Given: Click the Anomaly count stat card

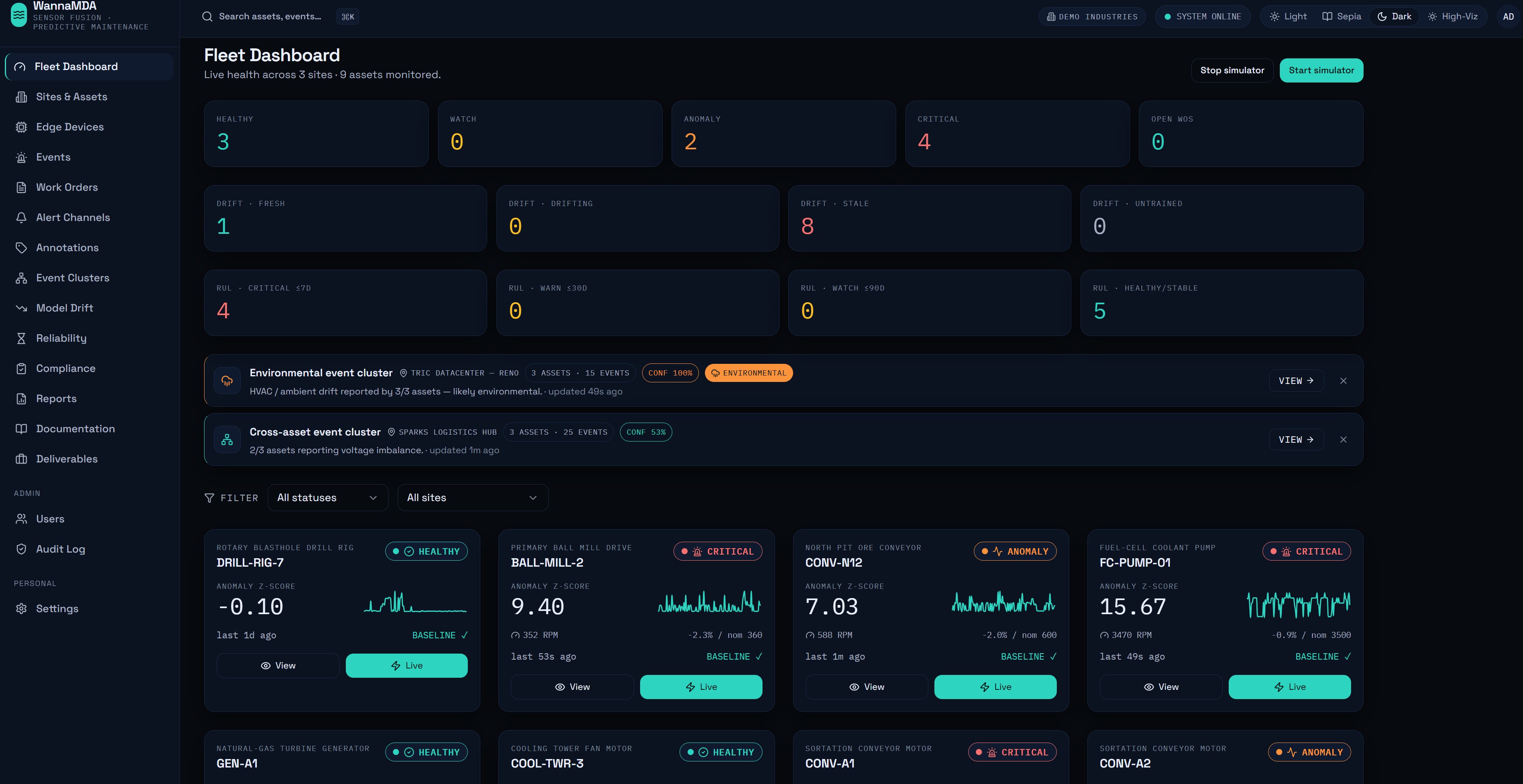Looking at the screenshot, I should [783, 134].
